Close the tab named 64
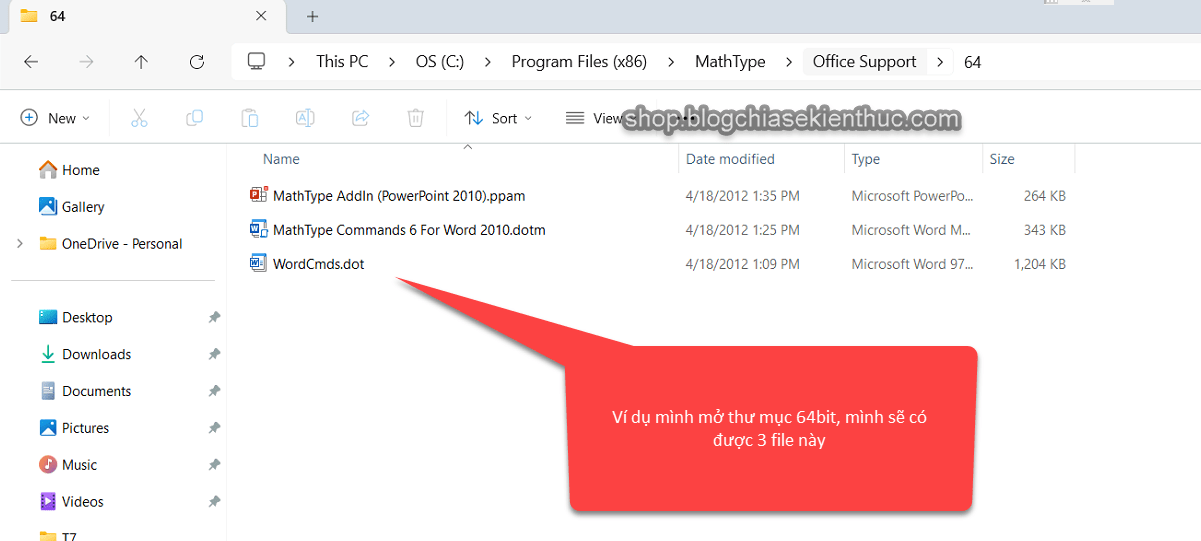This screenshot has height=541, width=1201. point(262,16)
